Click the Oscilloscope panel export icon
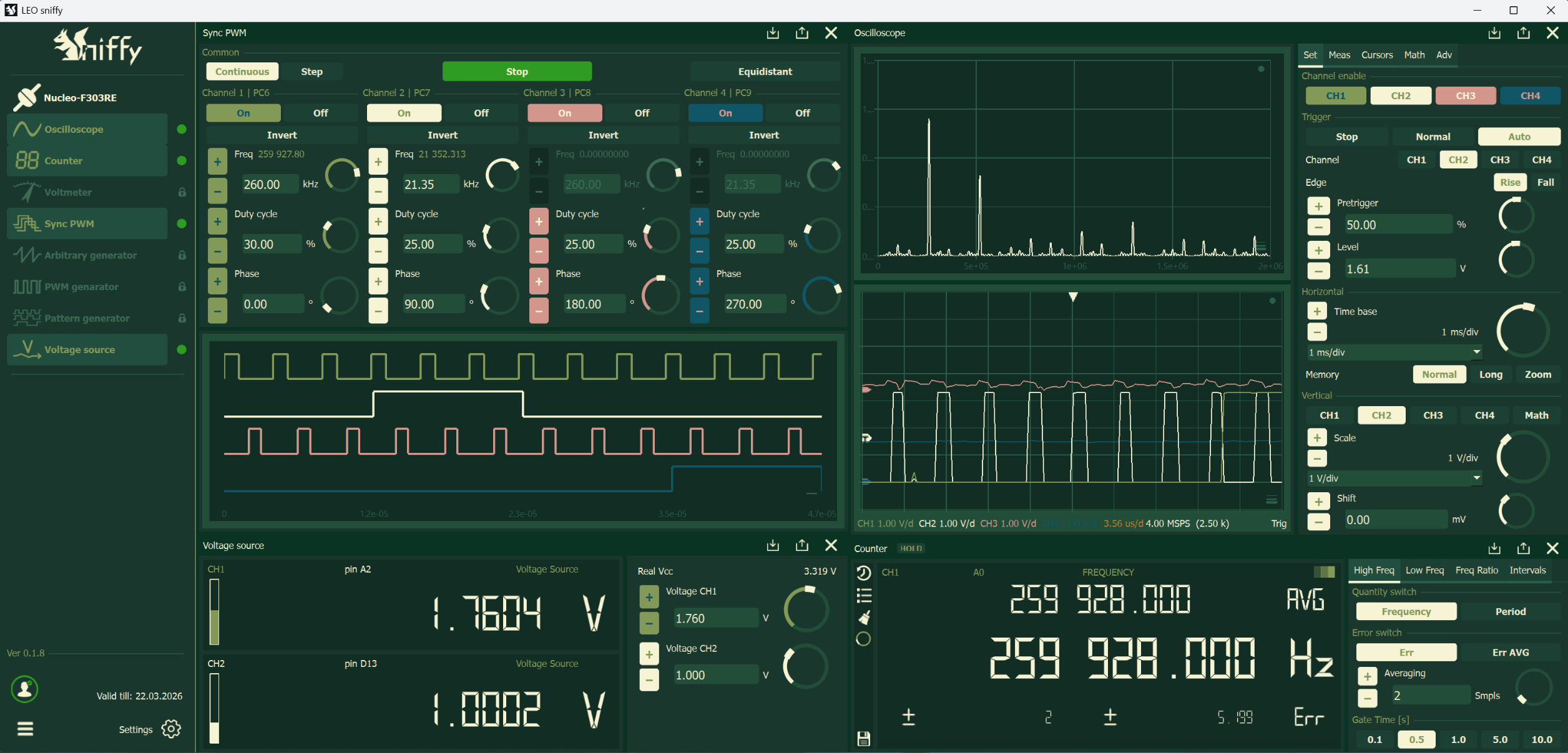This screenshot has width=1568, height=753. click(1523, 33)
